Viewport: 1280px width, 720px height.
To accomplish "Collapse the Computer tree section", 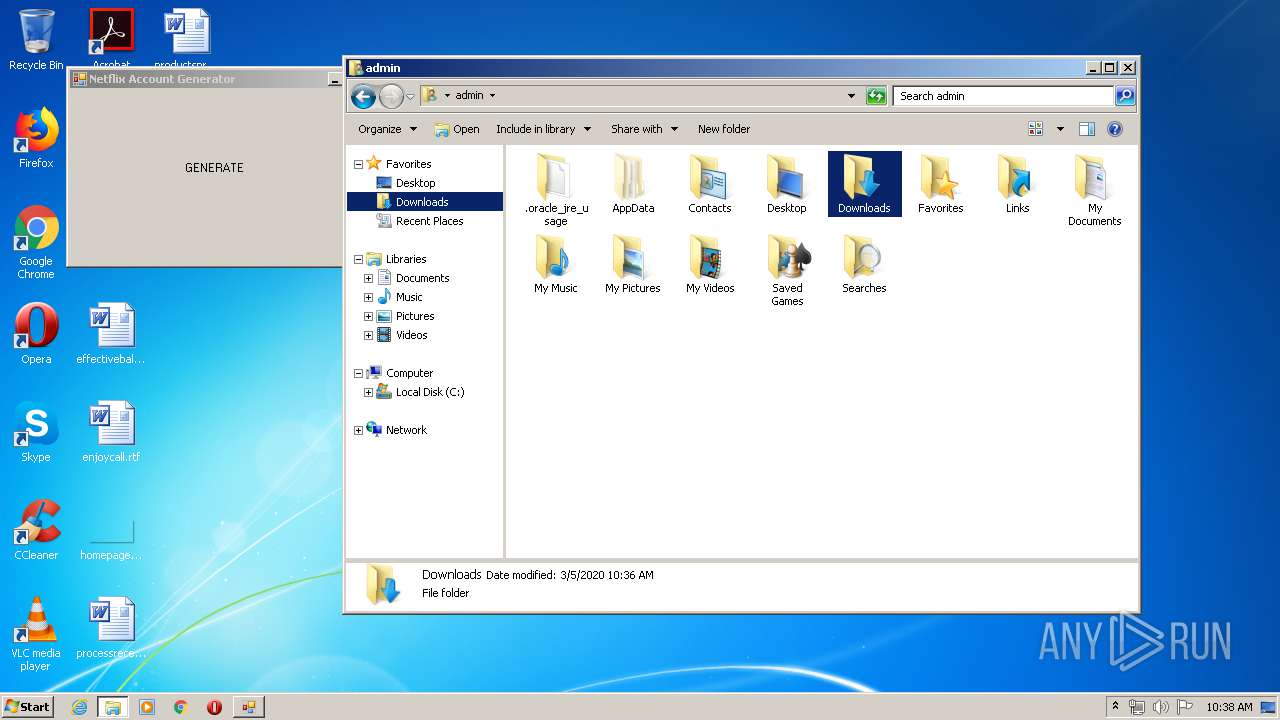I will 358,373.
